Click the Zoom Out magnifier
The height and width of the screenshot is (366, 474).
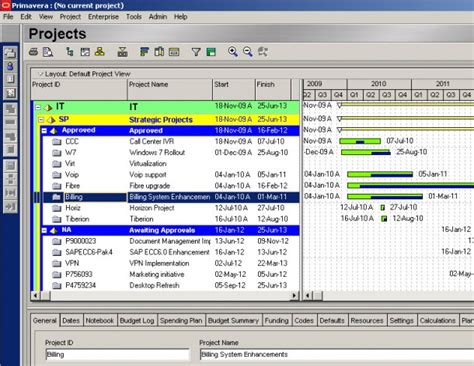[248, 52]
